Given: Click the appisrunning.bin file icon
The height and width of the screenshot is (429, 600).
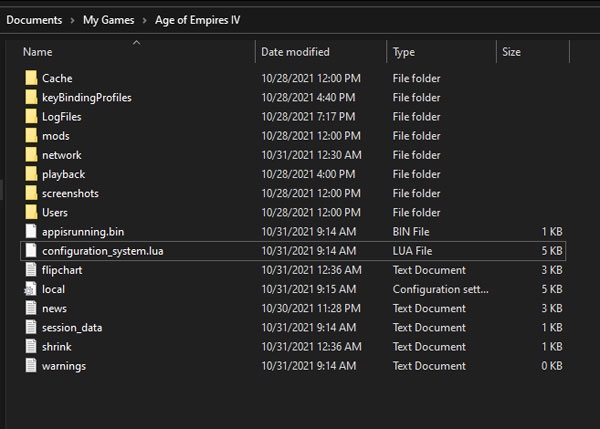Looking at the screenshot, I should tap(31, 231).
